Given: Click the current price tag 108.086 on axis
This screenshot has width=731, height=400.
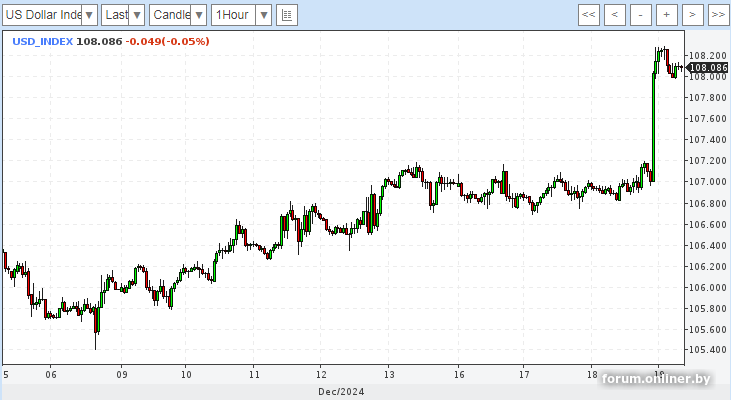Looking at the screenshot, I should (708, 68).
